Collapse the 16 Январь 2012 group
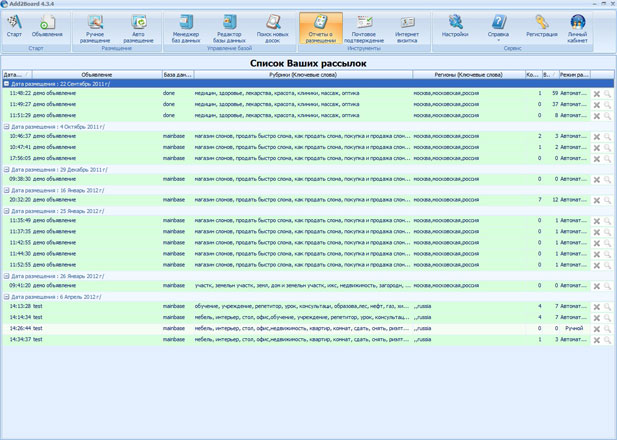 coord(6,190)
